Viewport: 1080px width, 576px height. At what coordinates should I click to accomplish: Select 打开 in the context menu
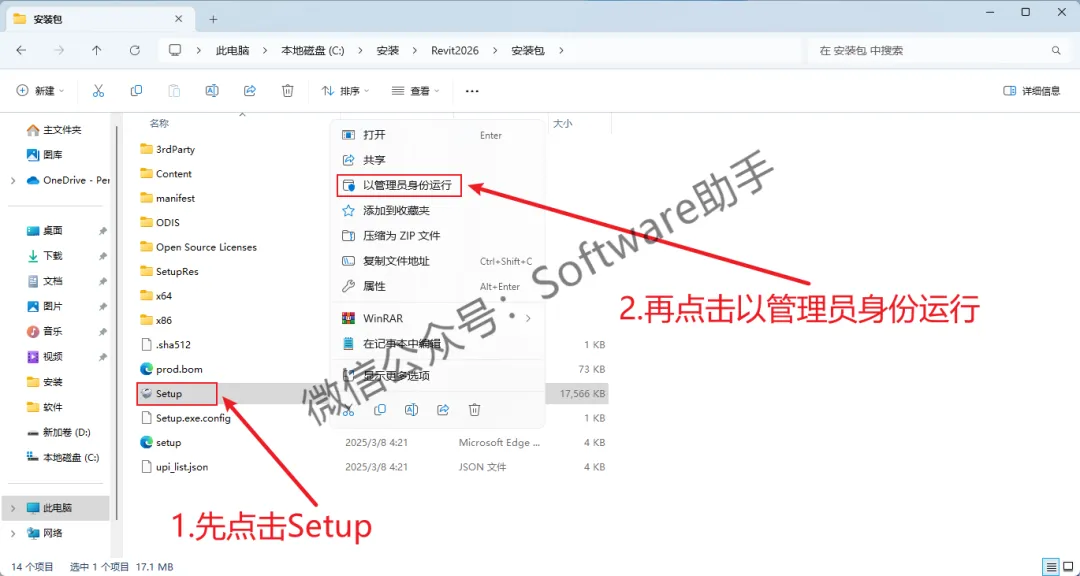tap(438, 135)
